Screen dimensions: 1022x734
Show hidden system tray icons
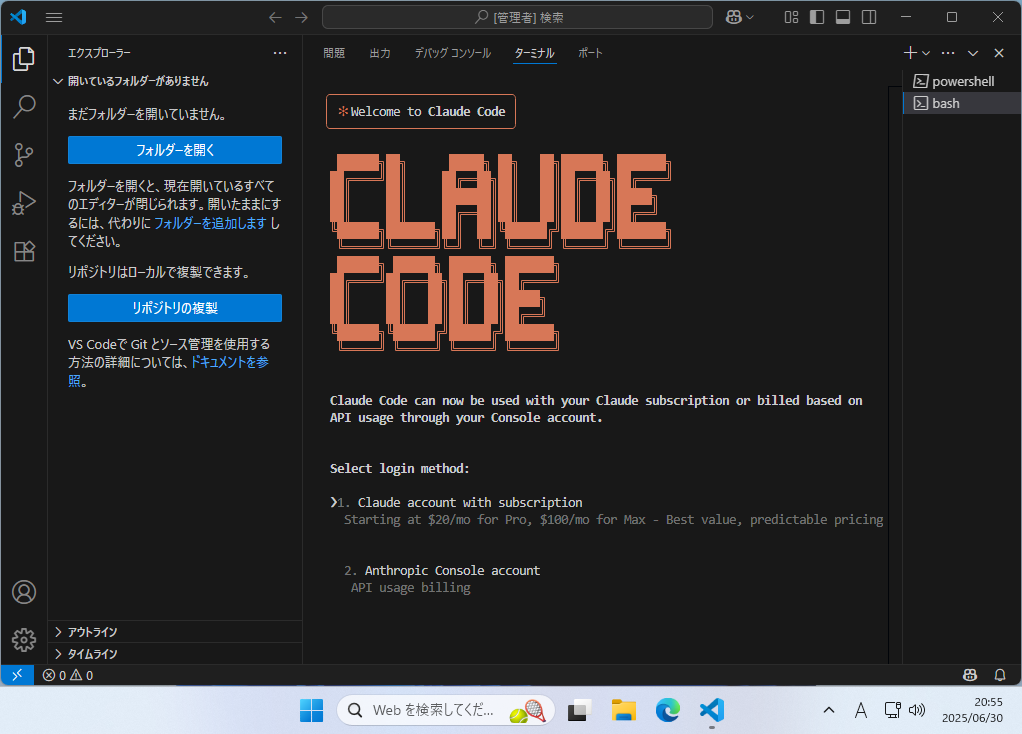click(x=828, y=711)
